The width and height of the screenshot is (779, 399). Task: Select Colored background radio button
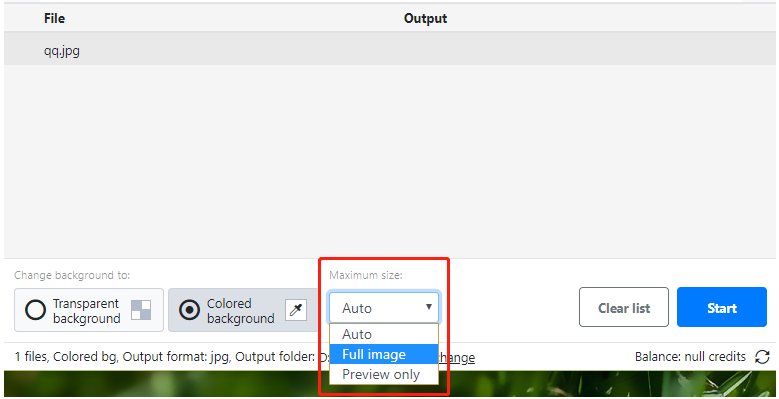coord(189,310)
